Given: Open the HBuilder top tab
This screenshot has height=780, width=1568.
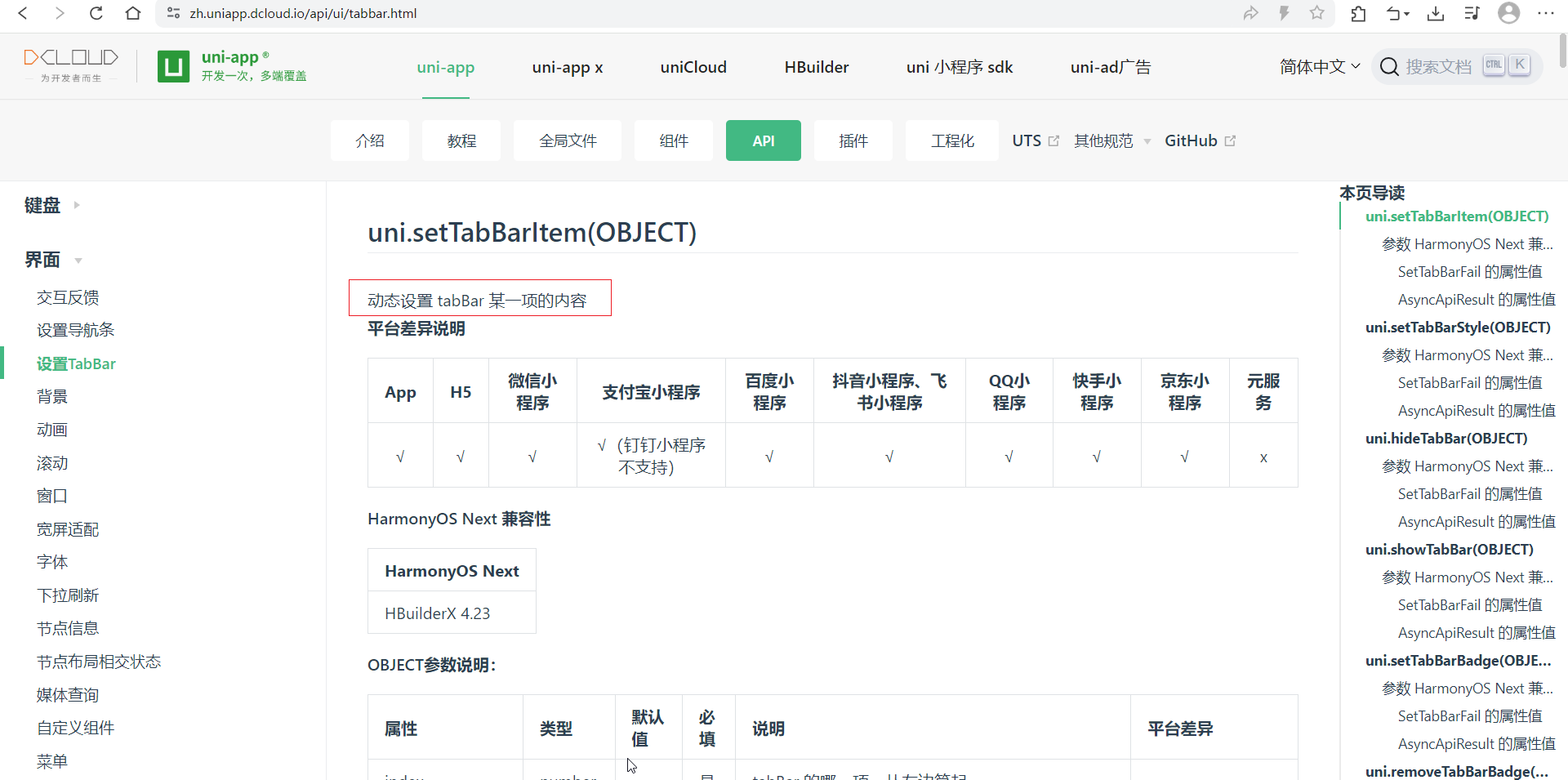Looking at the screenshot, I should click(817, 67).
